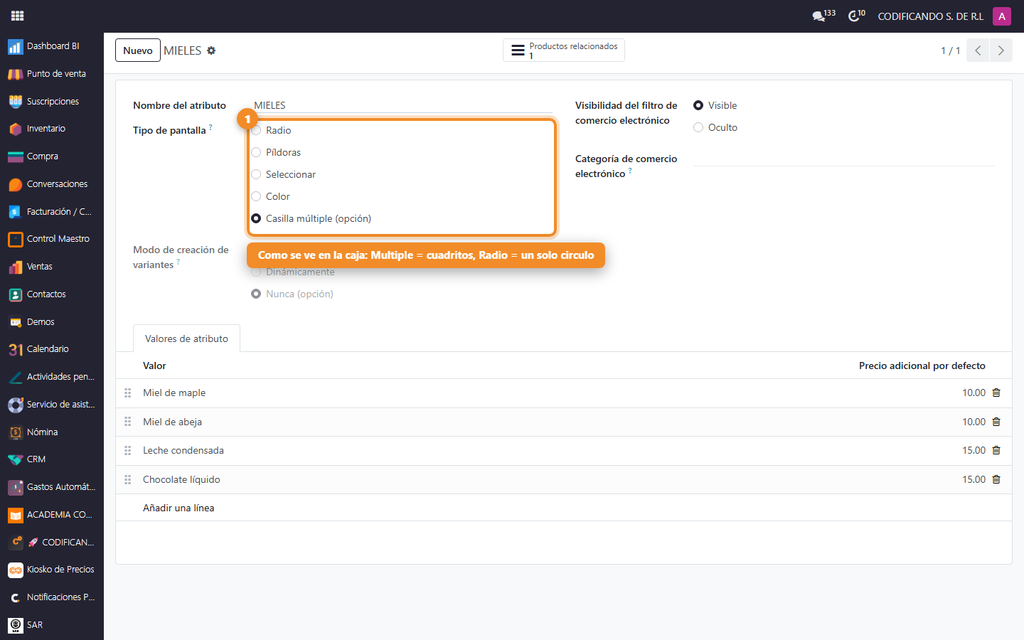Select the Píldoras display type

(x=256, y=152)
